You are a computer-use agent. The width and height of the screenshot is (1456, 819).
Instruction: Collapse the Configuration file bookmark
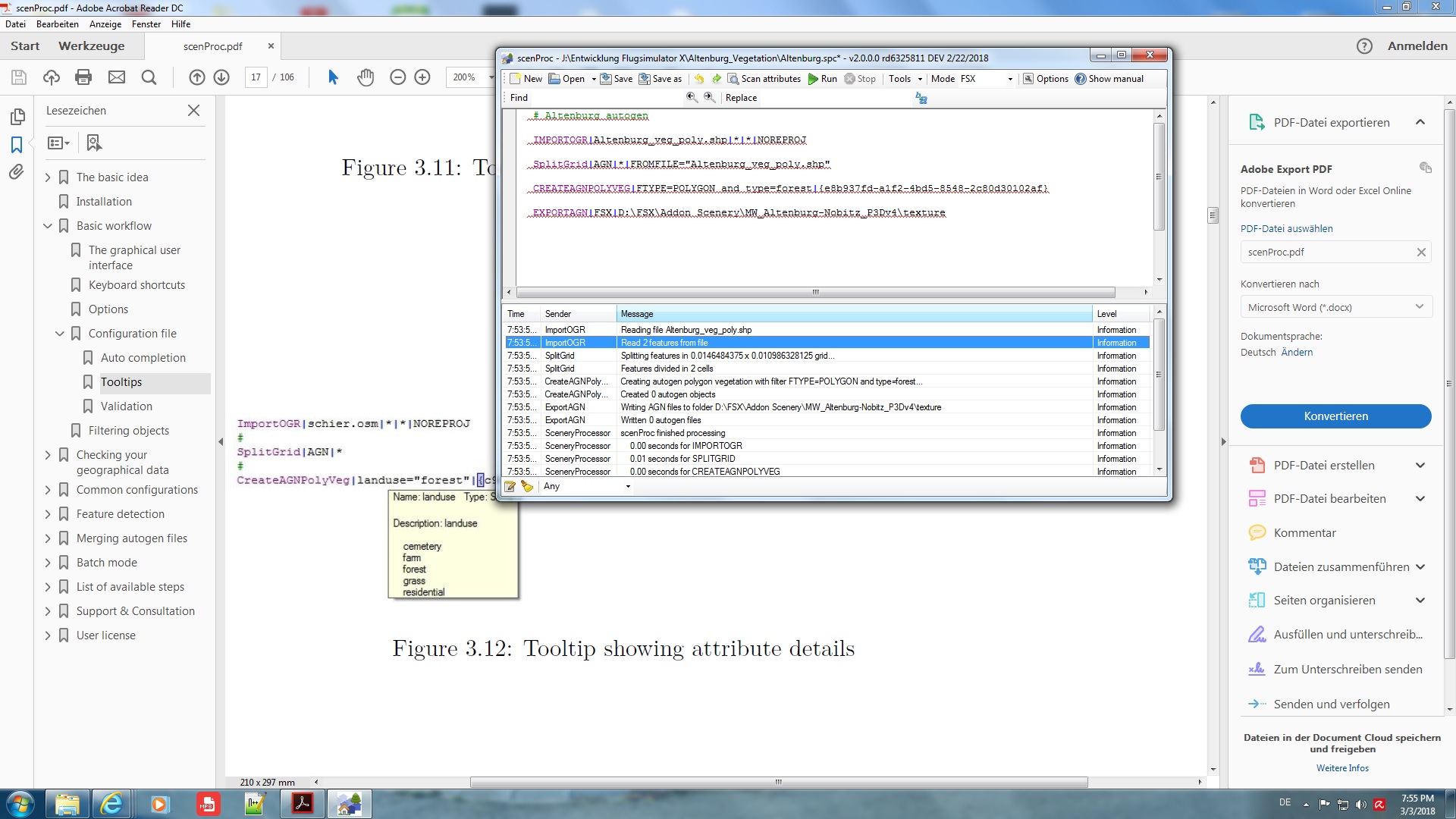60,334
